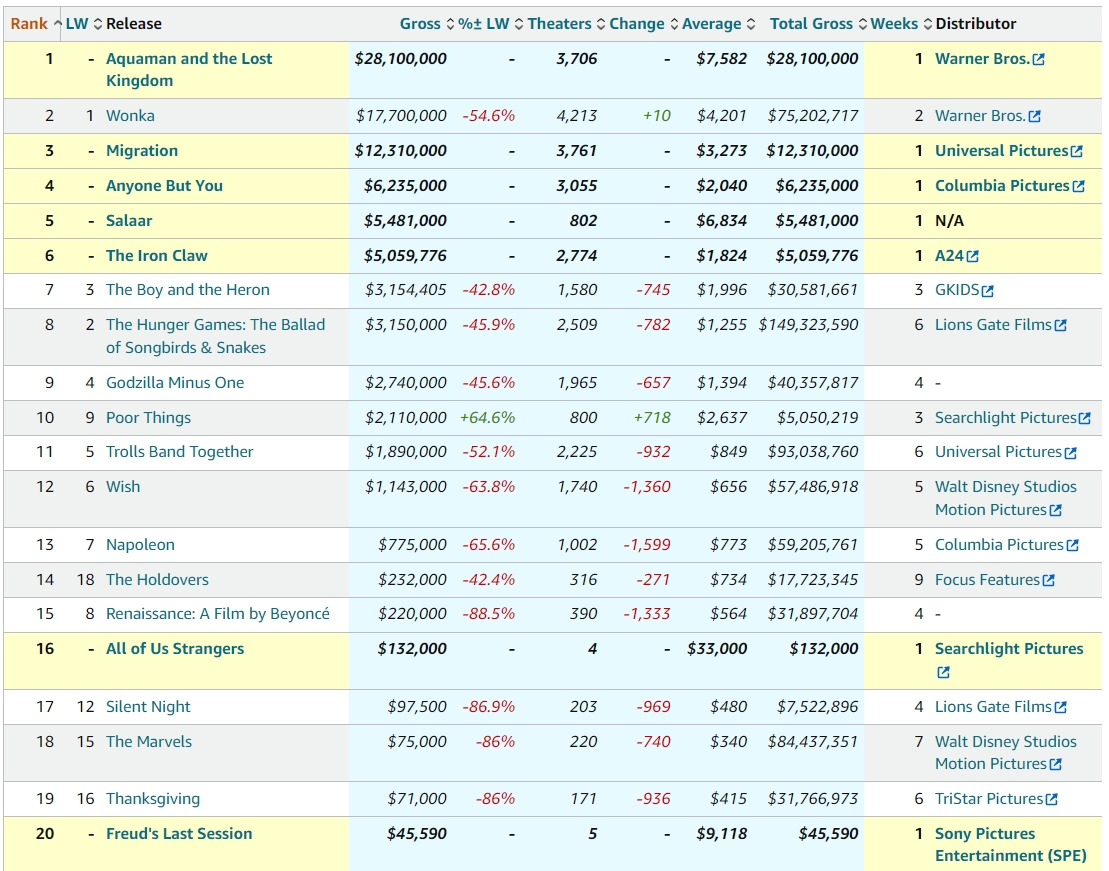This screenshot has width=1109, height=871.
Task: Select Hunger Games total gross $149,323,590
Action: (808, 325)
